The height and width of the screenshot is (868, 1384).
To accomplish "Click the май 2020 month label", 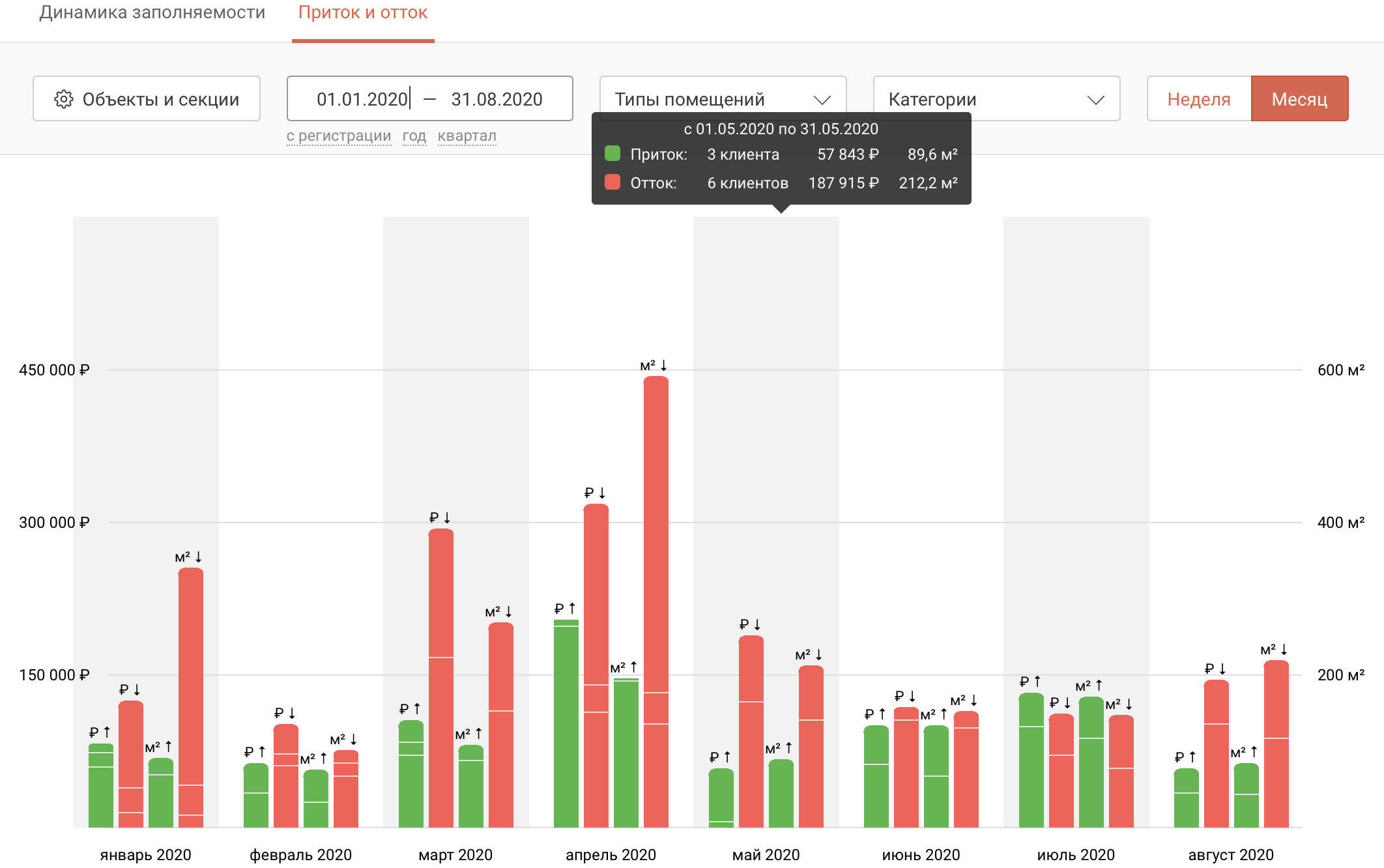I will tap(766, 854).
